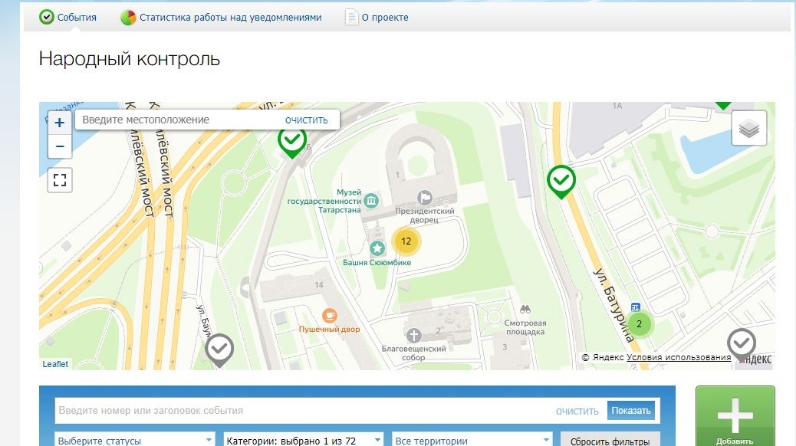Select green checkmark marker below location search

tap(292, 142)
